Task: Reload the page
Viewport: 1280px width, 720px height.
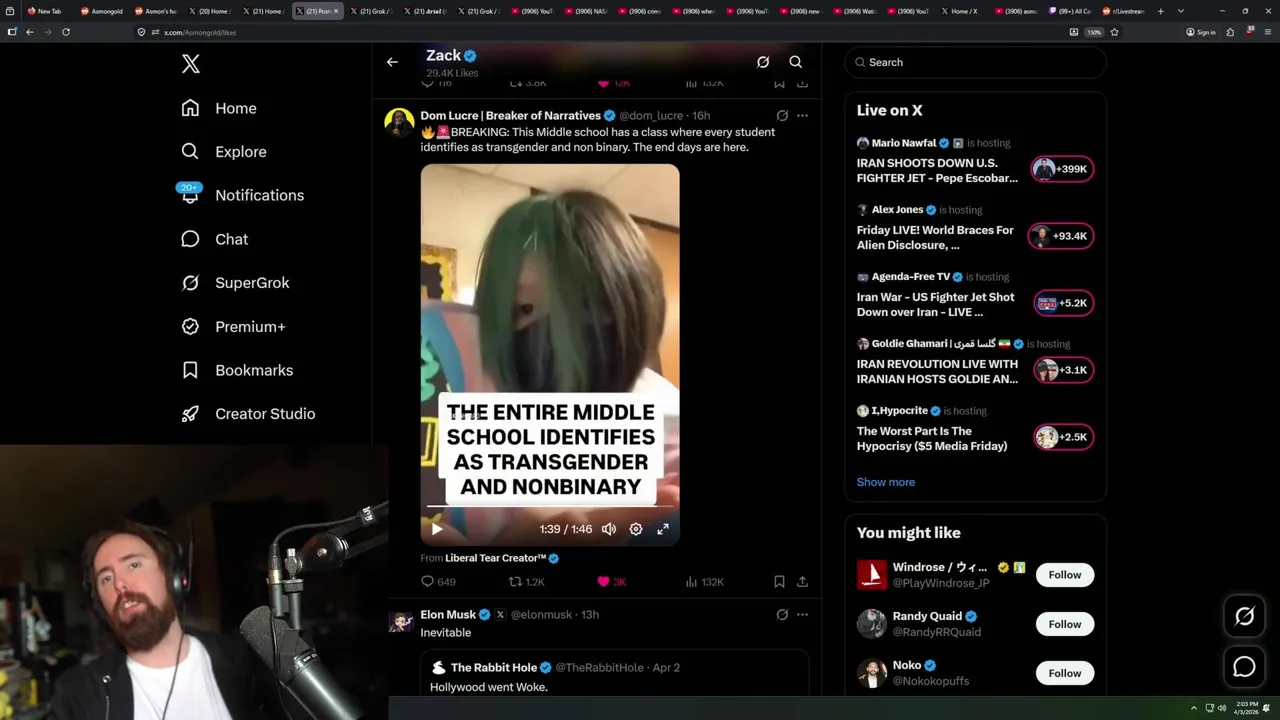Action: (x=66, y=32)
